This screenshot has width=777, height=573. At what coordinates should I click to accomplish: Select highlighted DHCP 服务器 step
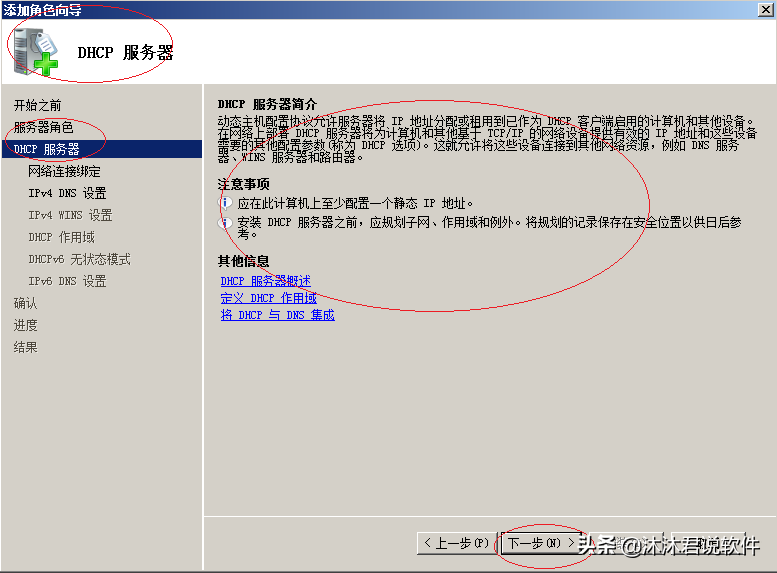[102, 149]
